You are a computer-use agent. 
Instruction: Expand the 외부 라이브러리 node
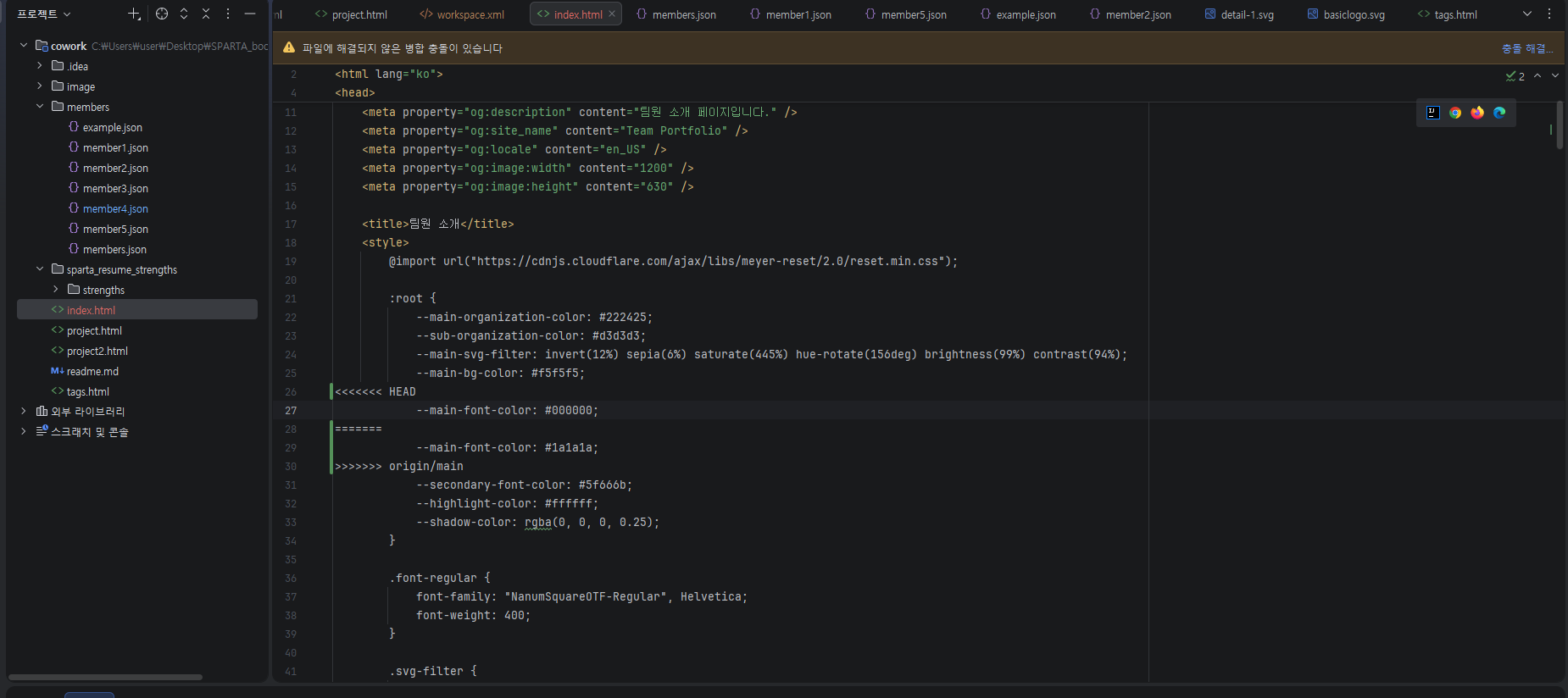(24, 411)
